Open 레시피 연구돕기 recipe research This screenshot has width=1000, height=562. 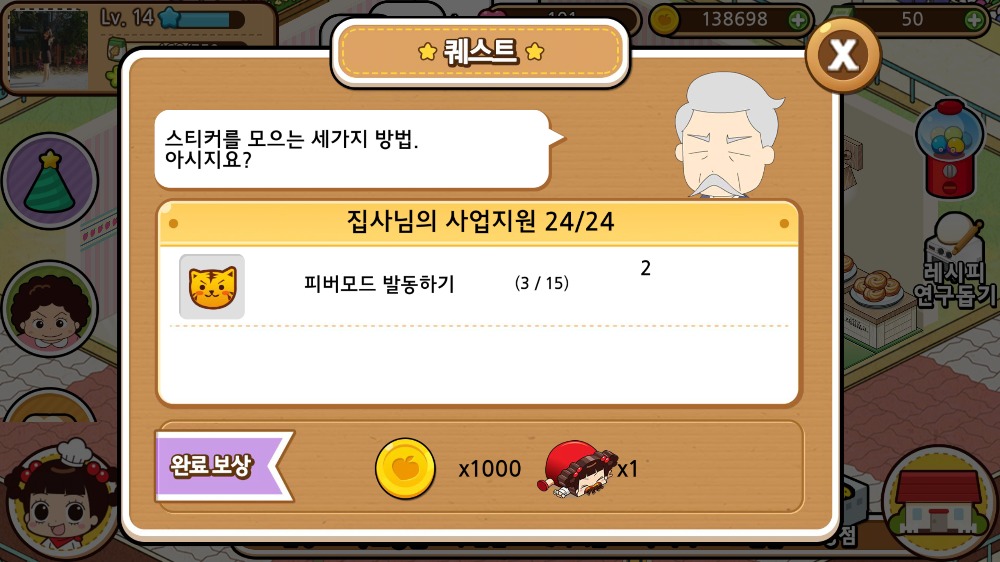[x=955, y=260]
